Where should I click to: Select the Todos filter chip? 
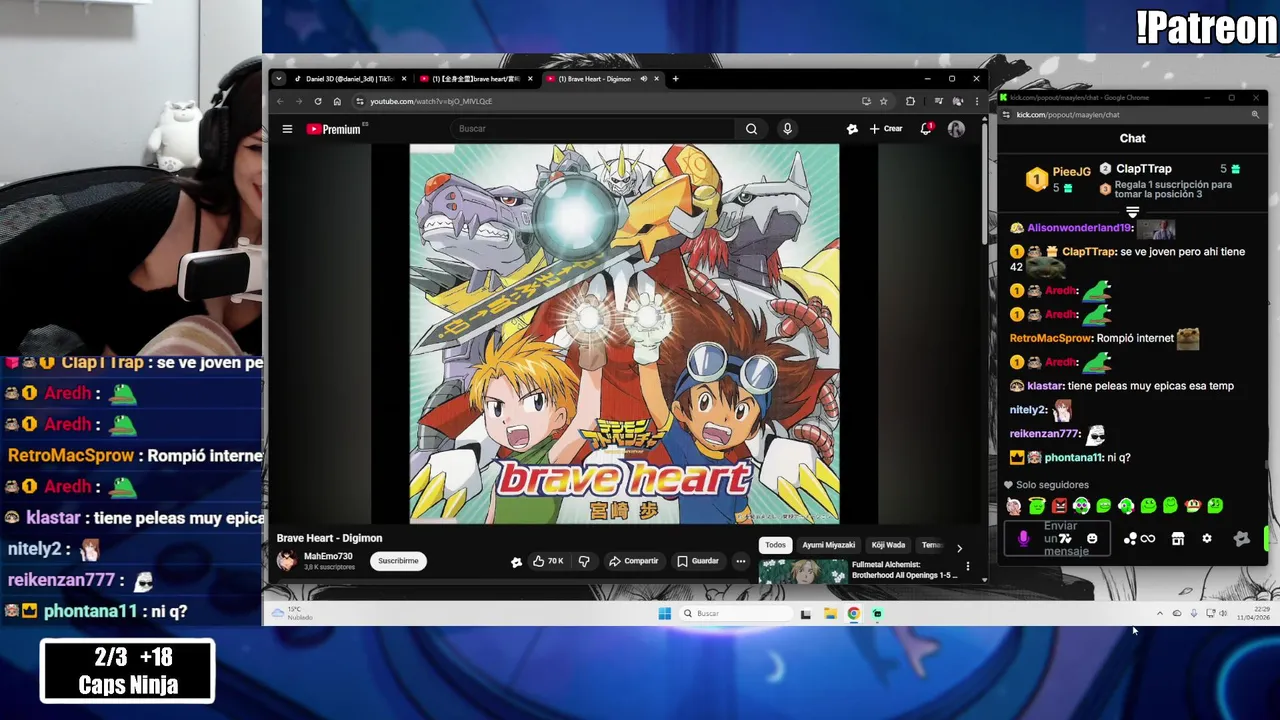coord(775,545)
